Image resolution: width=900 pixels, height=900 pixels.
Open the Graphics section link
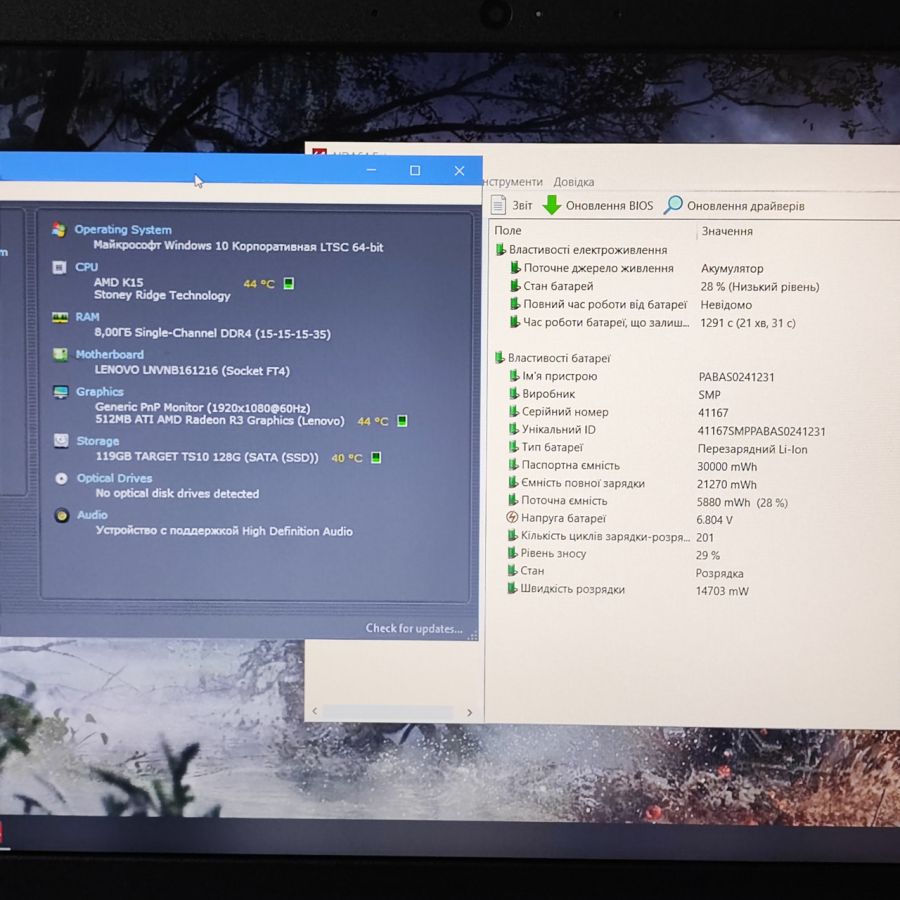click(100, 391)
